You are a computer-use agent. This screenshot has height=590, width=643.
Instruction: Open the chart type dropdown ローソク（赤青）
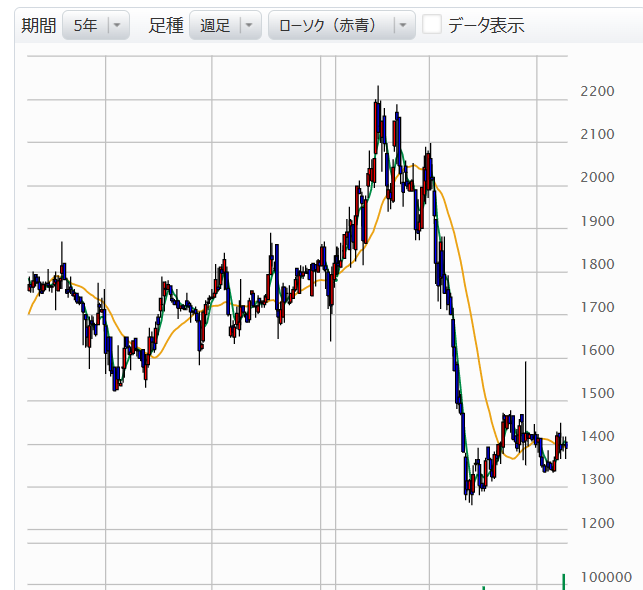coord(342,25)
